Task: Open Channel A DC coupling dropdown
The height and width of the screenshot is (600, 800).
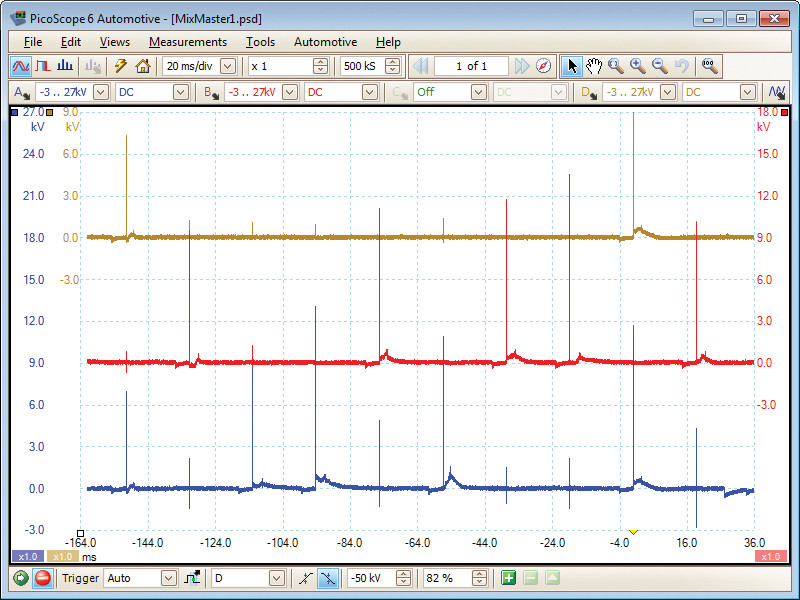Action: click(x=181, y=92)
